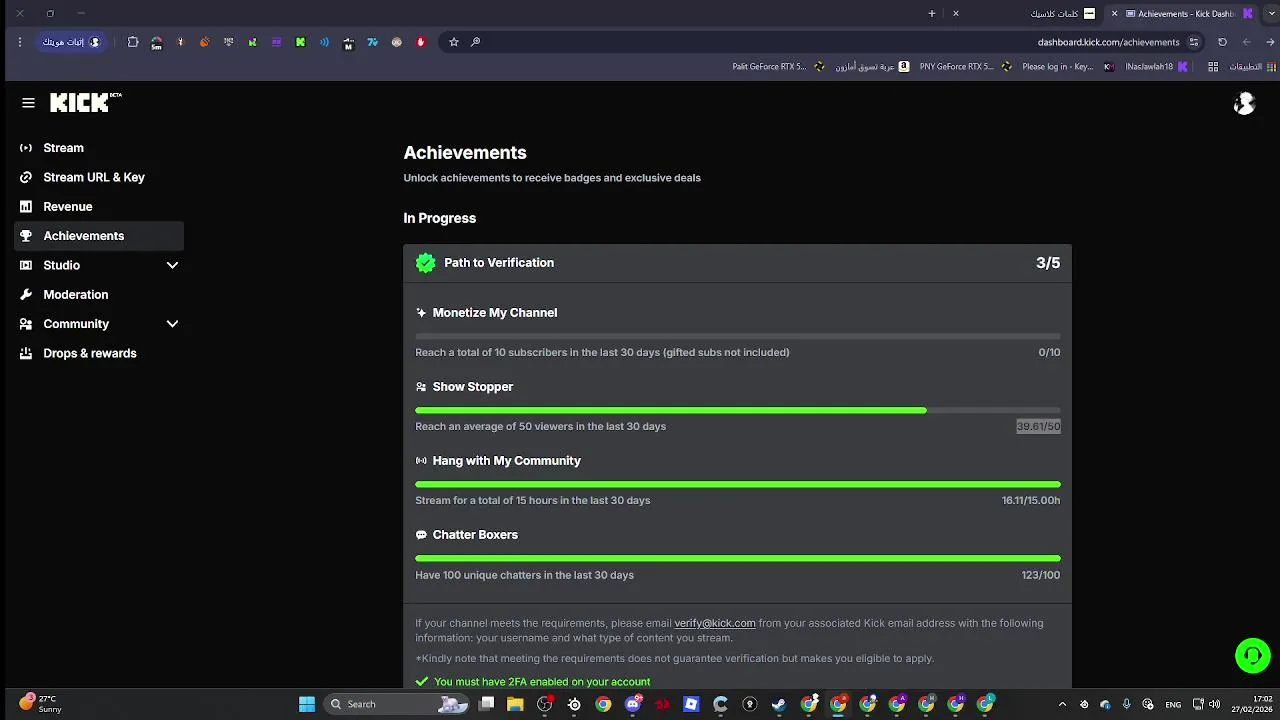
Task: Click the Moderation wrench icon
Action: [26, 294]
